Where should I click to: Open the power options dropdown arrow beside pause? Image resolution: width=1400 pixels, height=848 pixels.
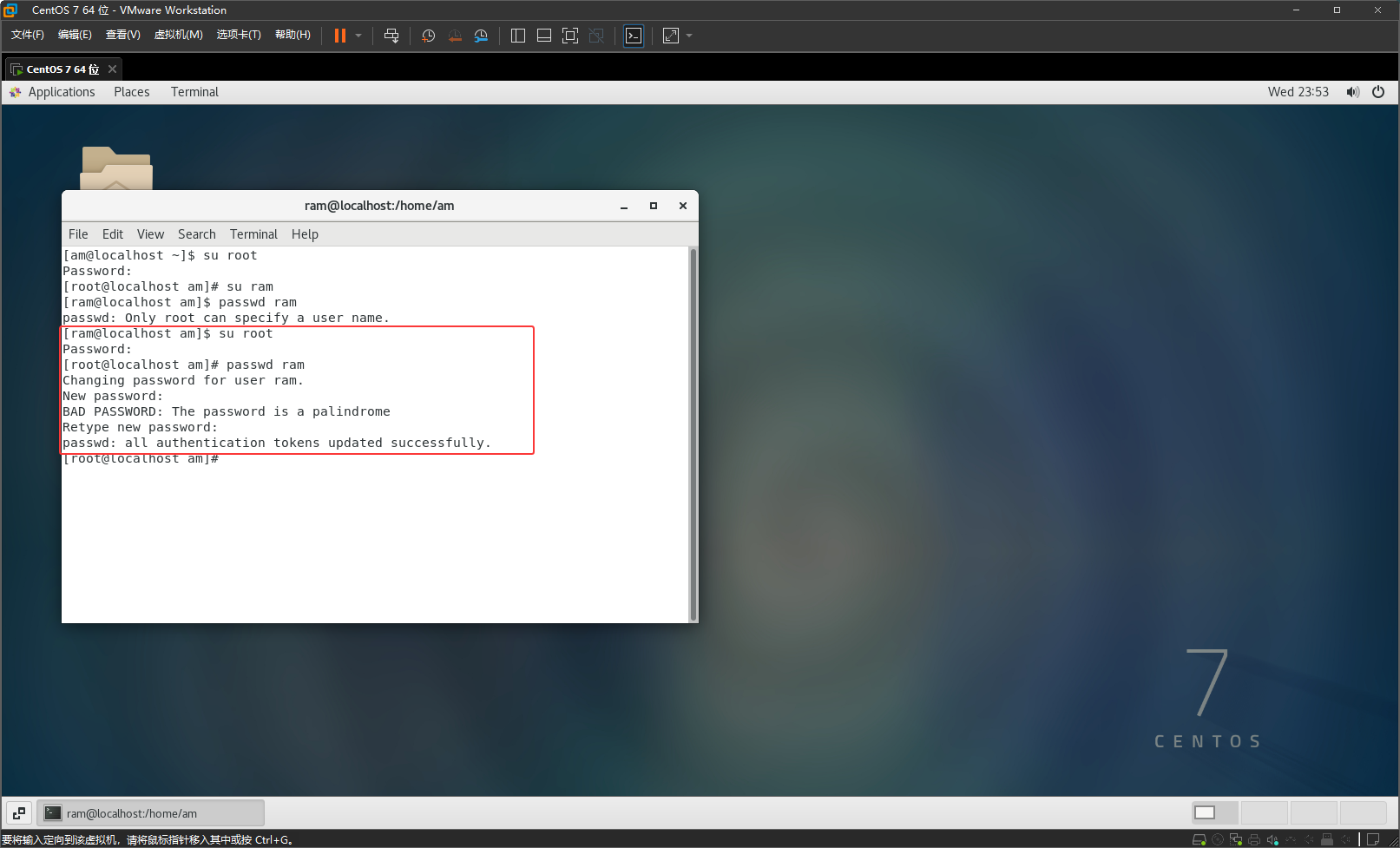(x=358, y=36)
